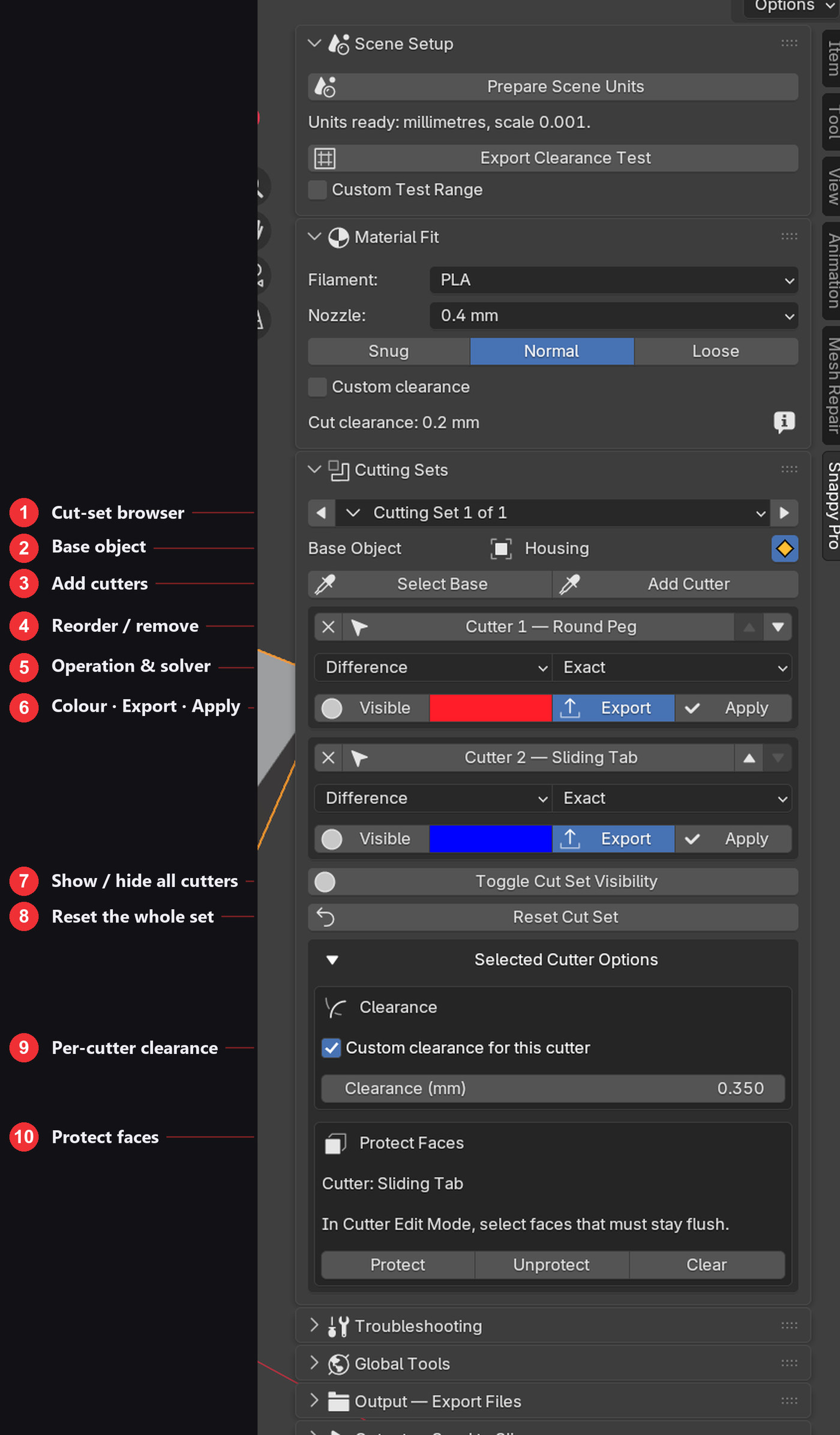Open Cutter 2 Difference operation dropdown
Image resolution: width=840 pixels, height=1435 pixels.
(x=433, y=799)
